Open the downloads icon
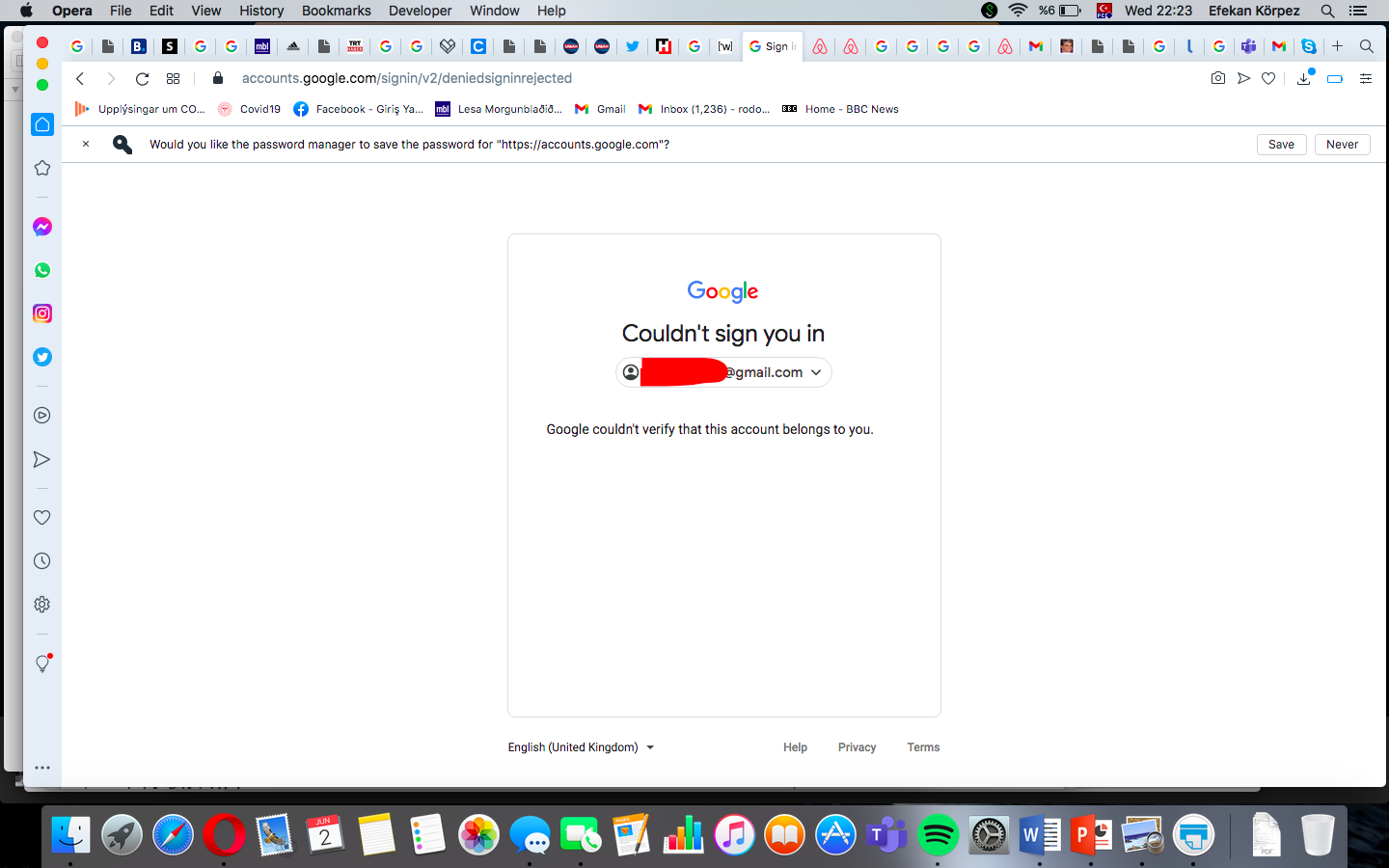This screenshot has width=1389, height=868. coord(1304,78)
